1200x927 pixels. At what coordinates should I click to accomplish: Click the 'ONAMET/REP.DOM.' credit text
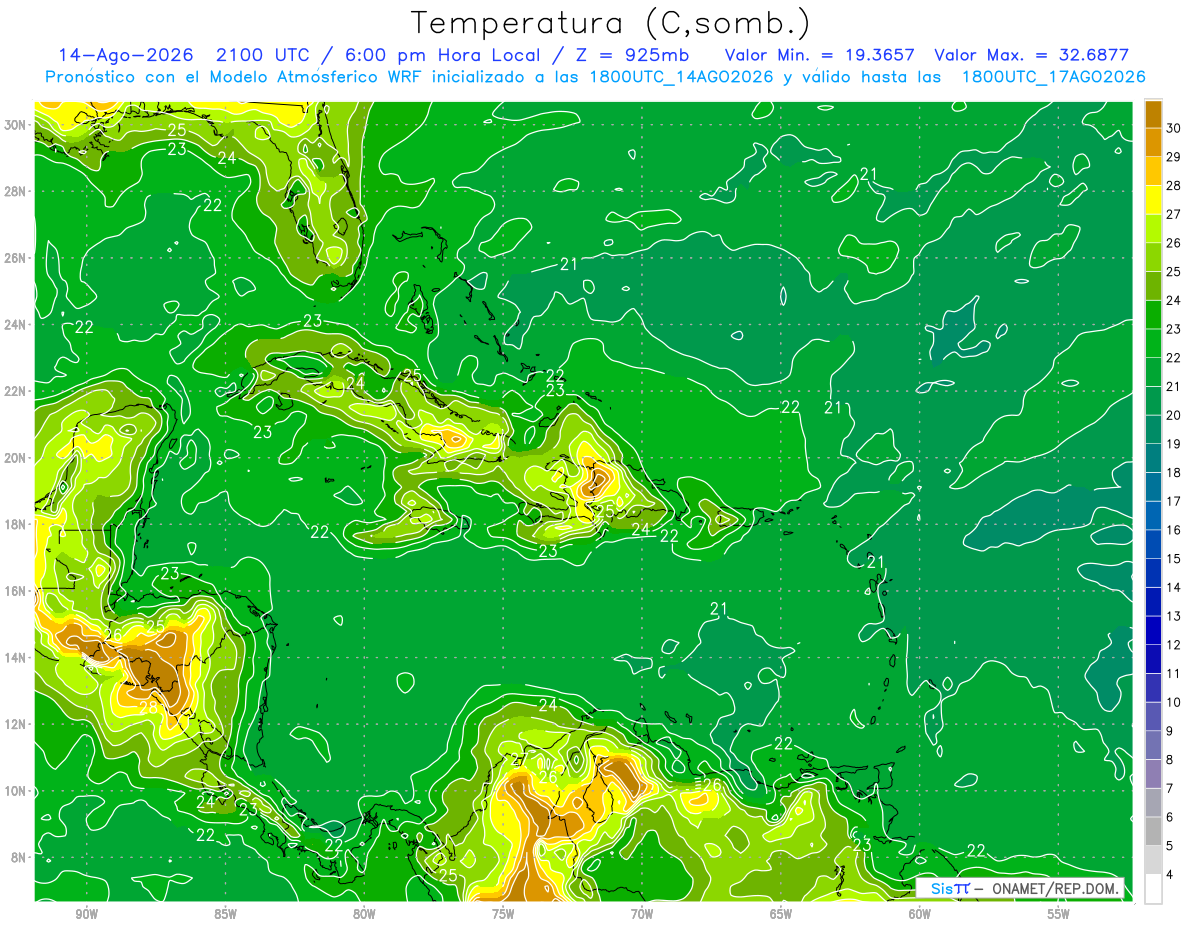(x=1055, y=889)
